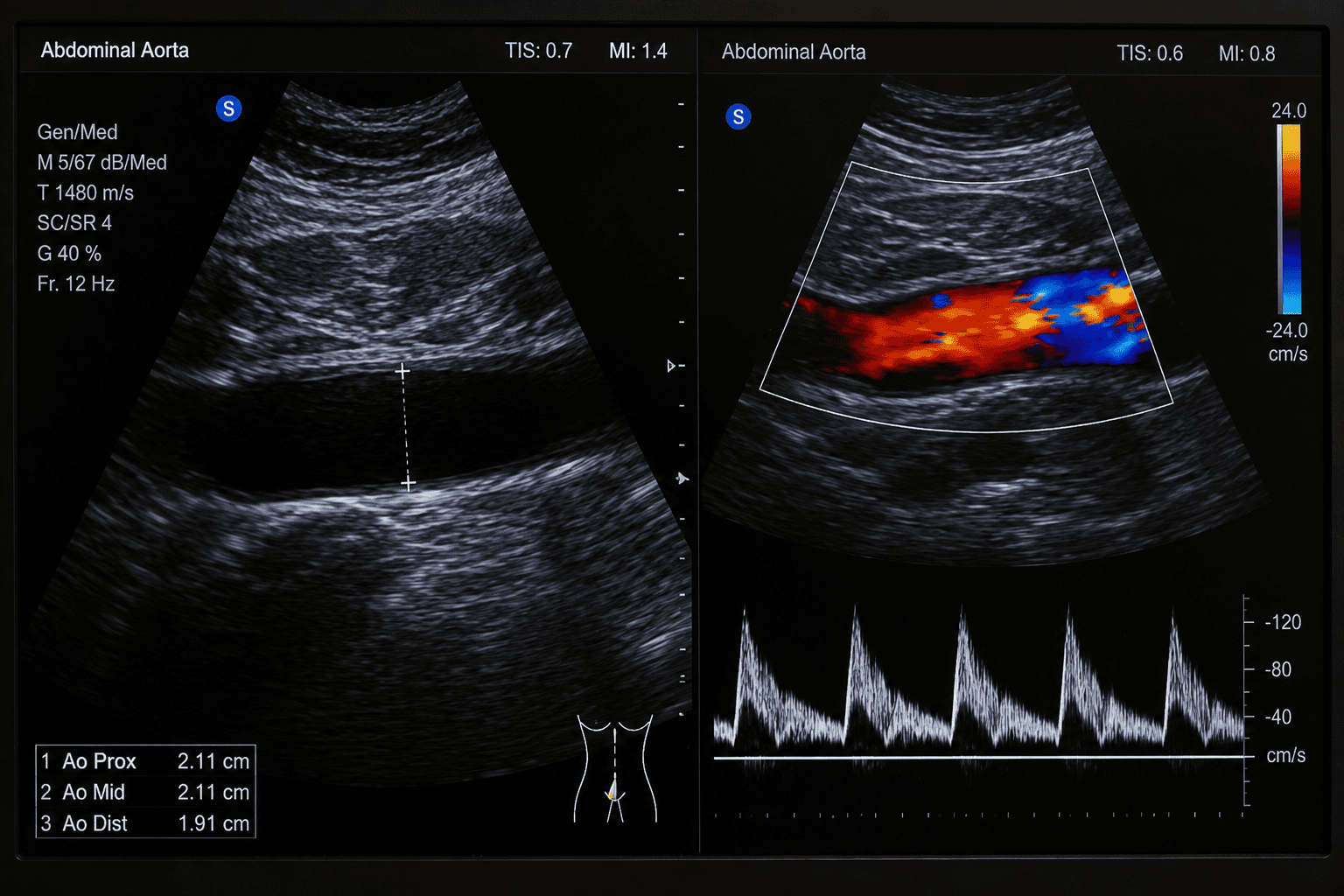Click the TIS: 0.7 value

[x=538, y=51]
